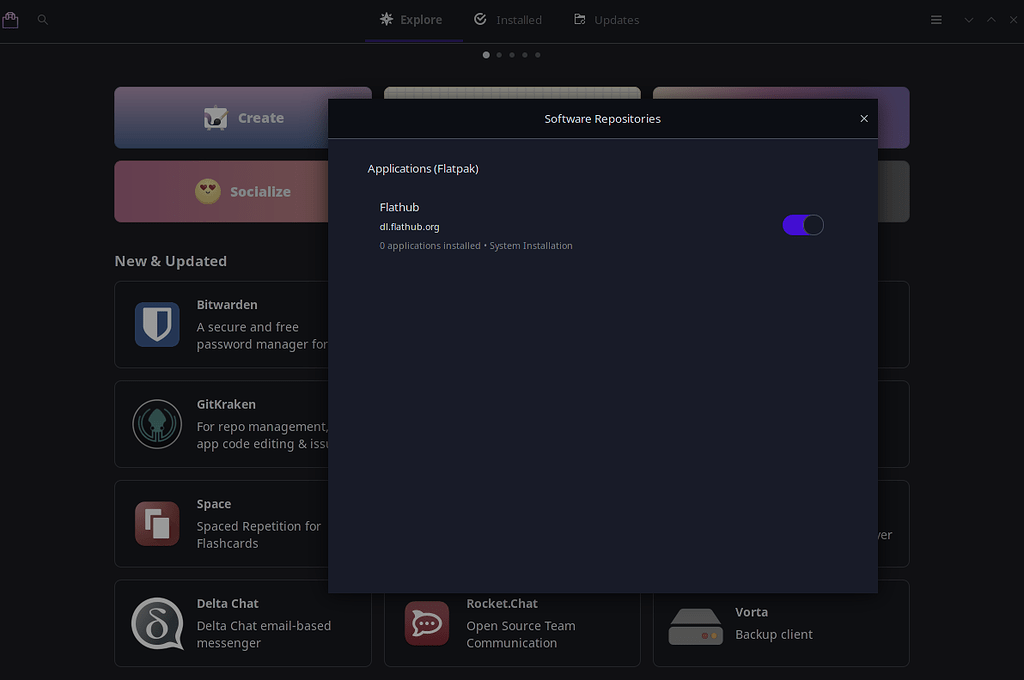Open the hamburger menu
Viewport: 1024px width, 680px height.
click(x=935, y=19)
